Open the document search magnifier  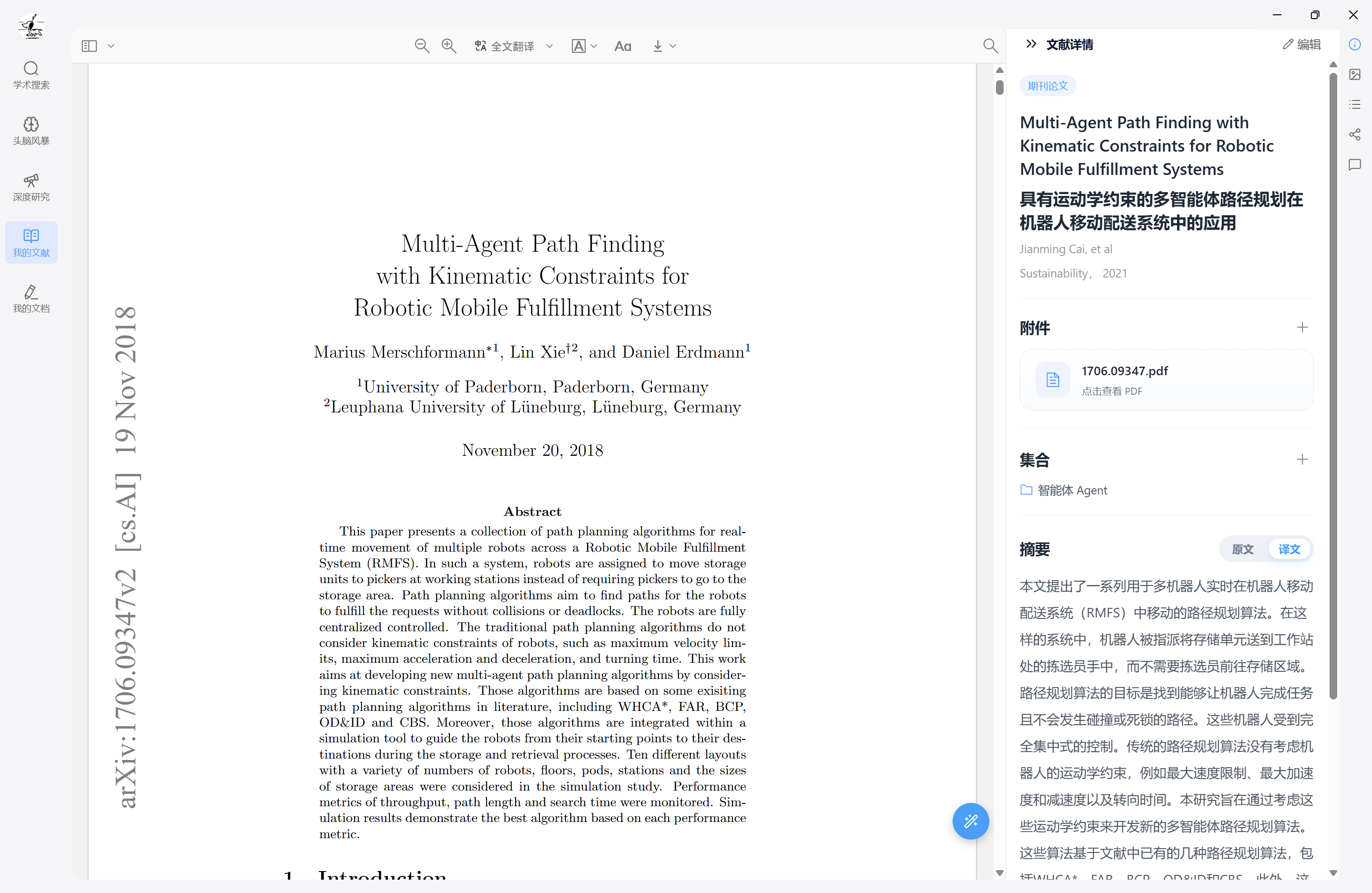click(990, 46)
